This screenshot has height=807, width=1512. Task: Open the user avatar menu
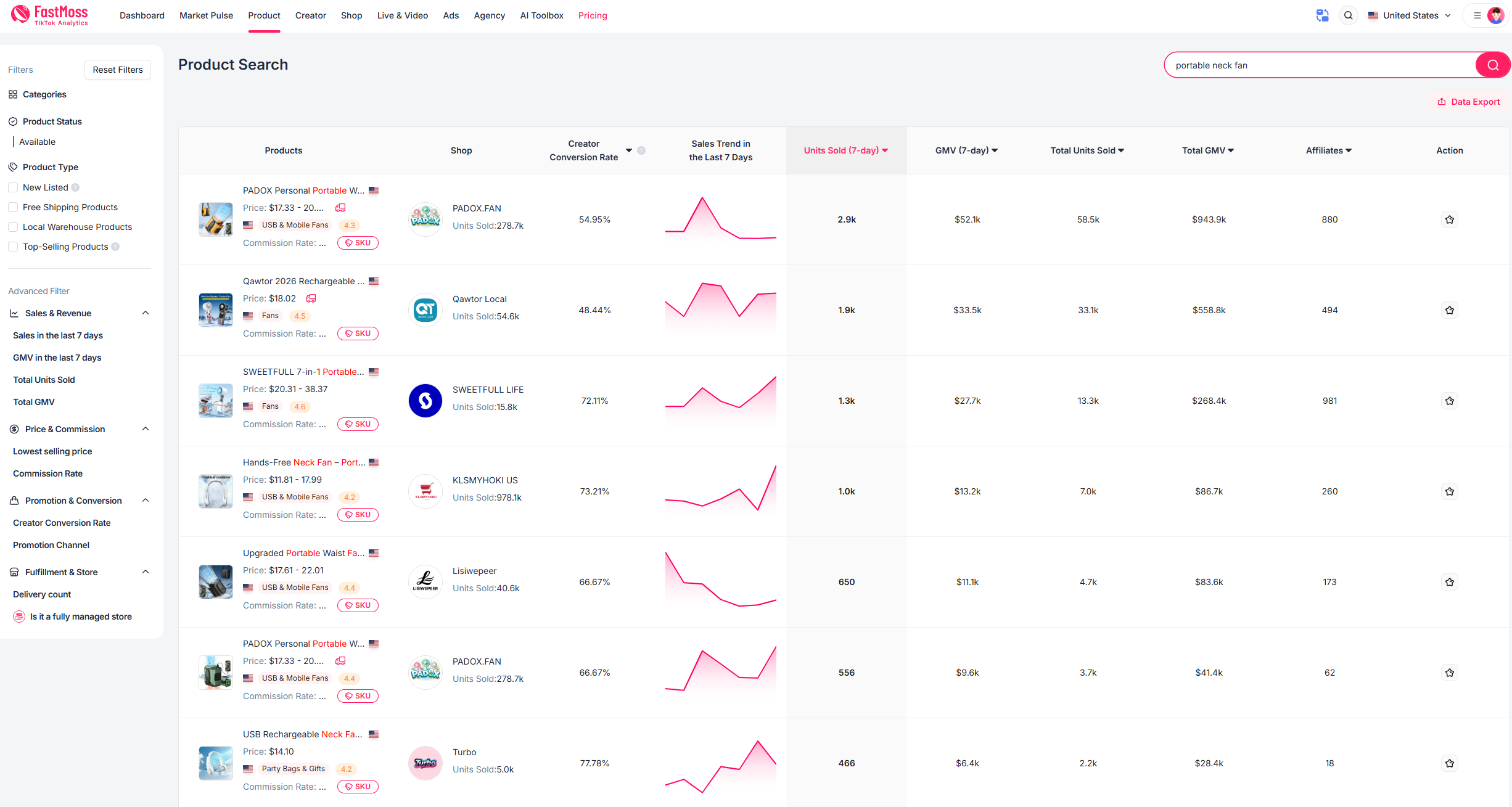coord(1495,15)
